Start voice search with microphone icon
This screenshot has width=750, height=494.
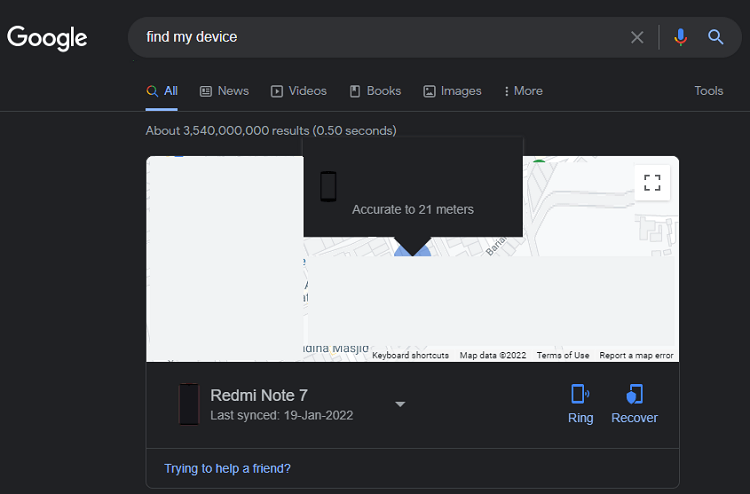pyautogui.click(x=681, y=37)
